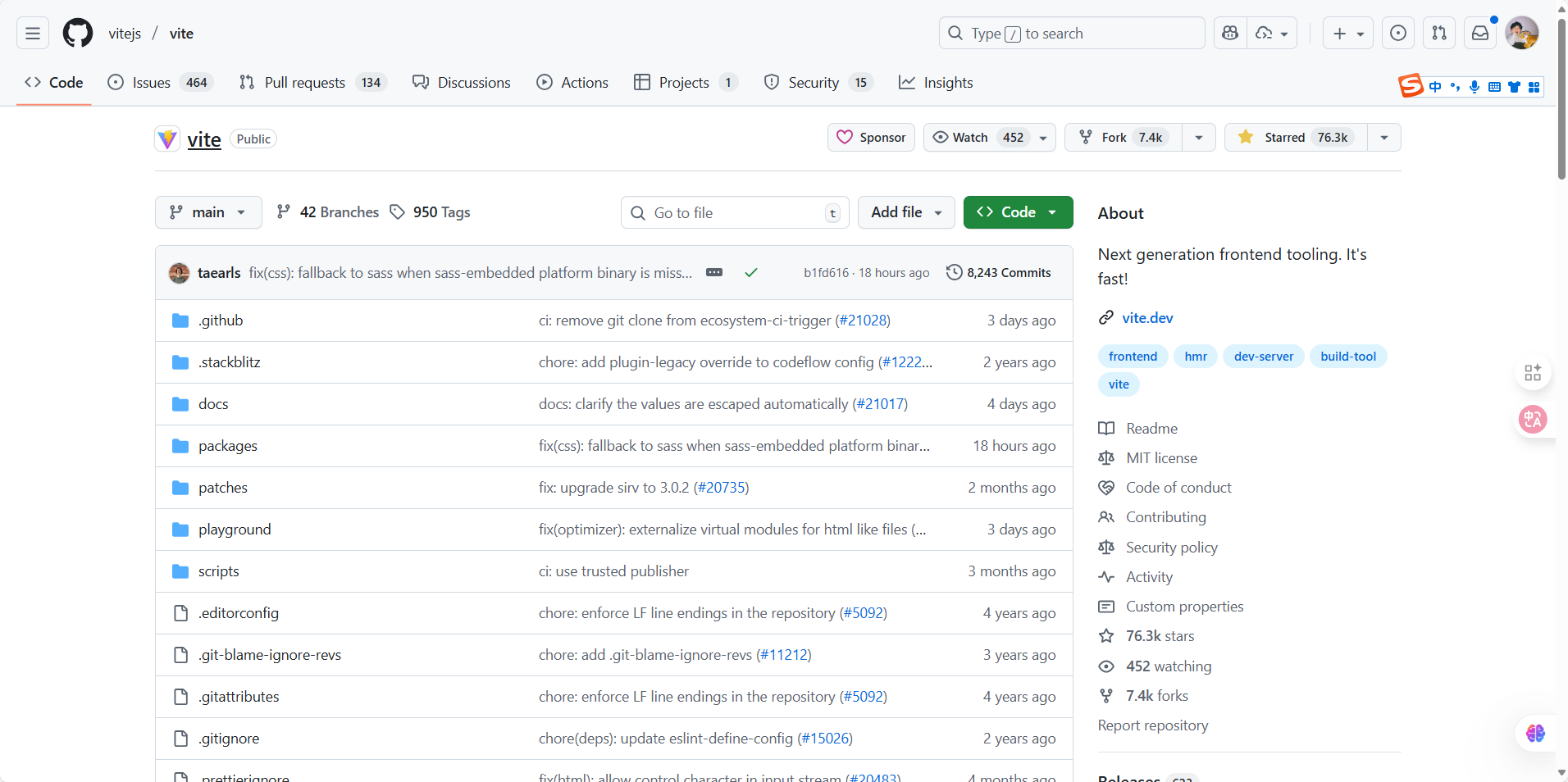Image resolution: width=1568 pixels, height=782 pixels.
Task: Open the vite.dev website link
Action: [x=1147, y=318]
